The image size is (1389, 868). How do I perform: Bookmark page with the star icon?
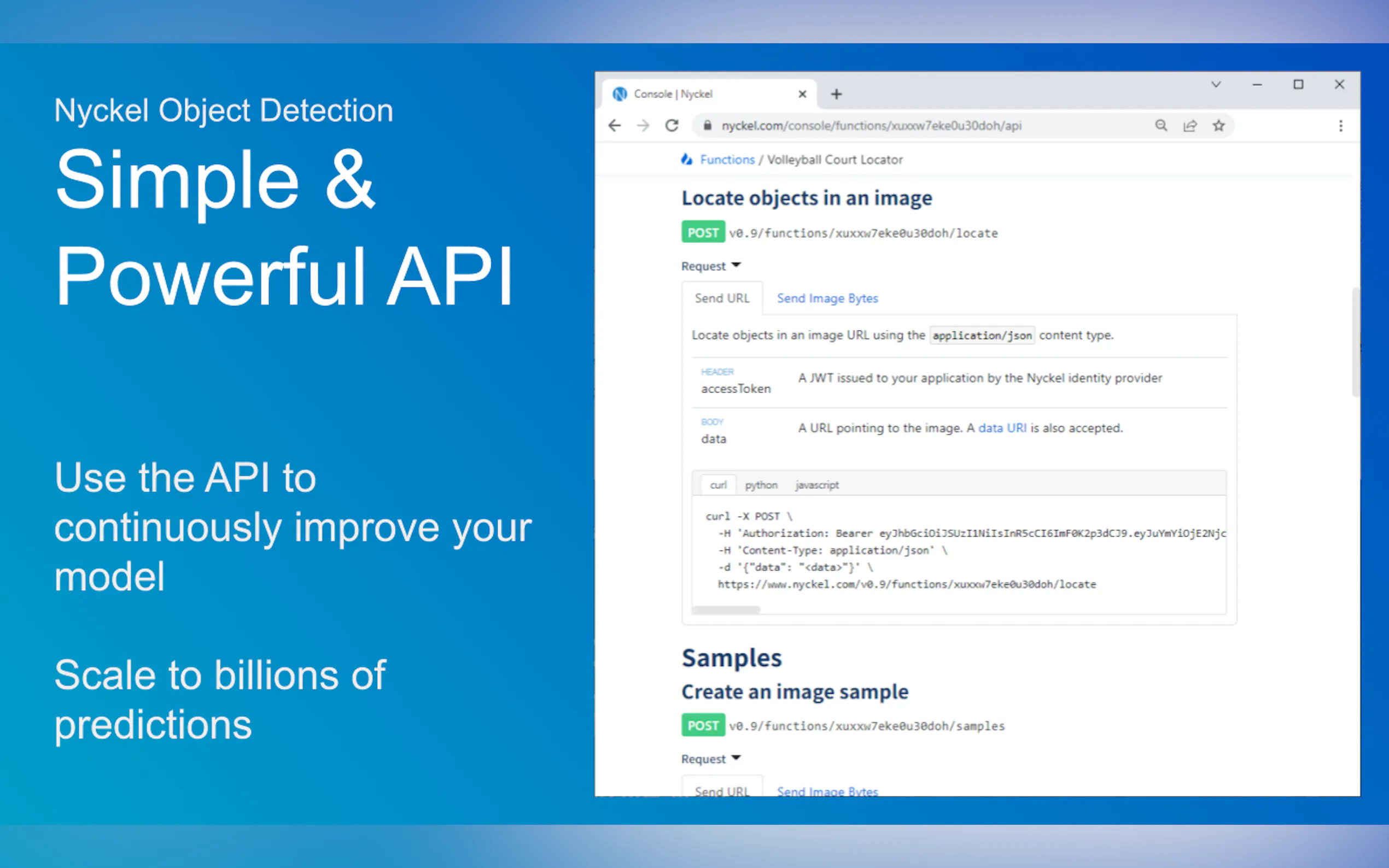click(1218, 126)
